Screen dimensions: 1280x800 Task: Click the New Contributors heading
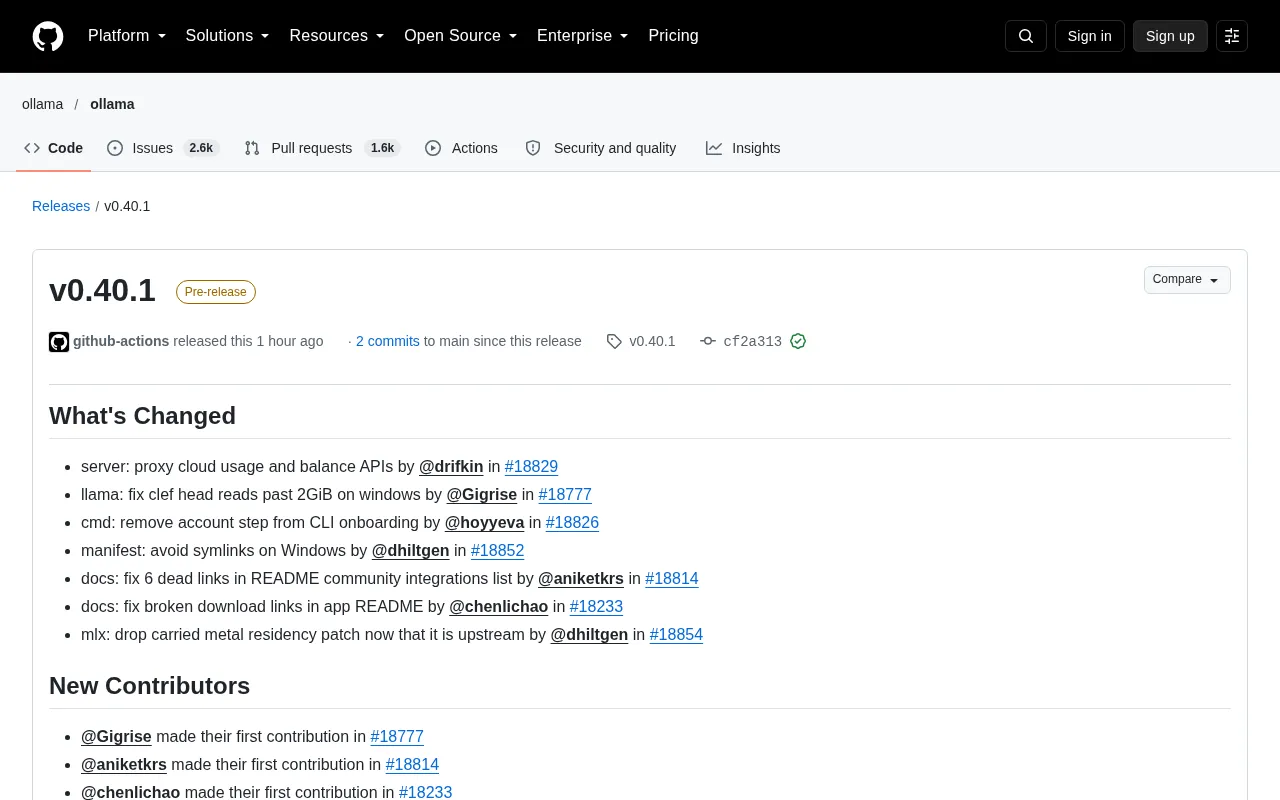(x=149, y=686)
